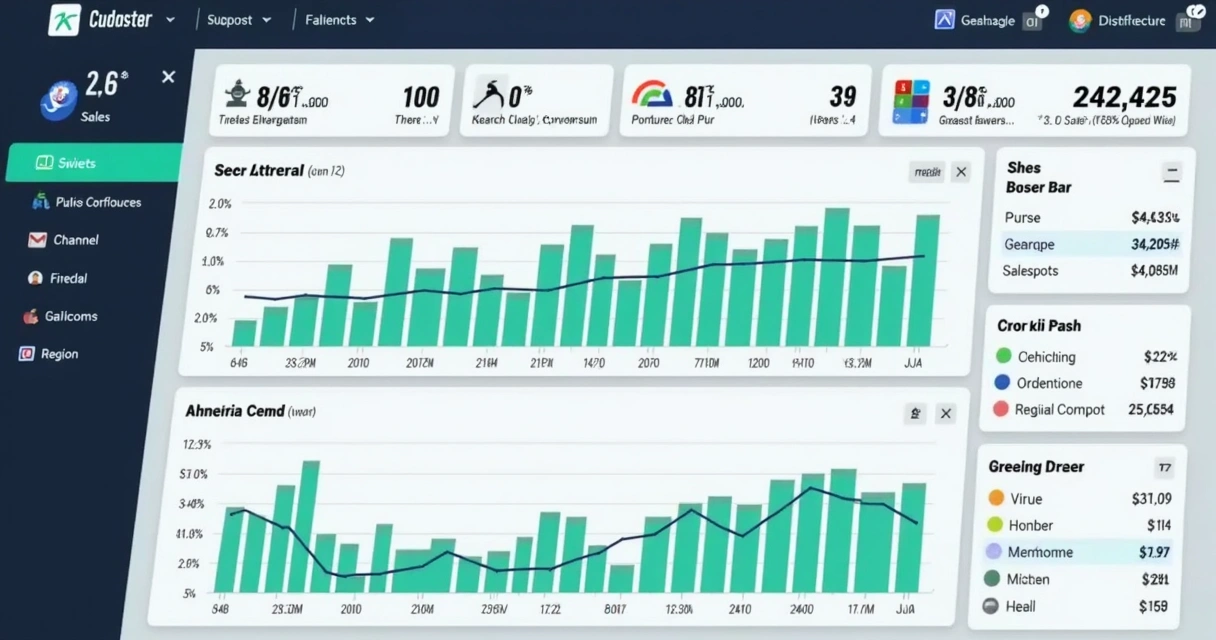Click the rainbow gauge icon in Porturec card
The width and height of the screenshot is (1216, 640).
(x=652, y=95)
